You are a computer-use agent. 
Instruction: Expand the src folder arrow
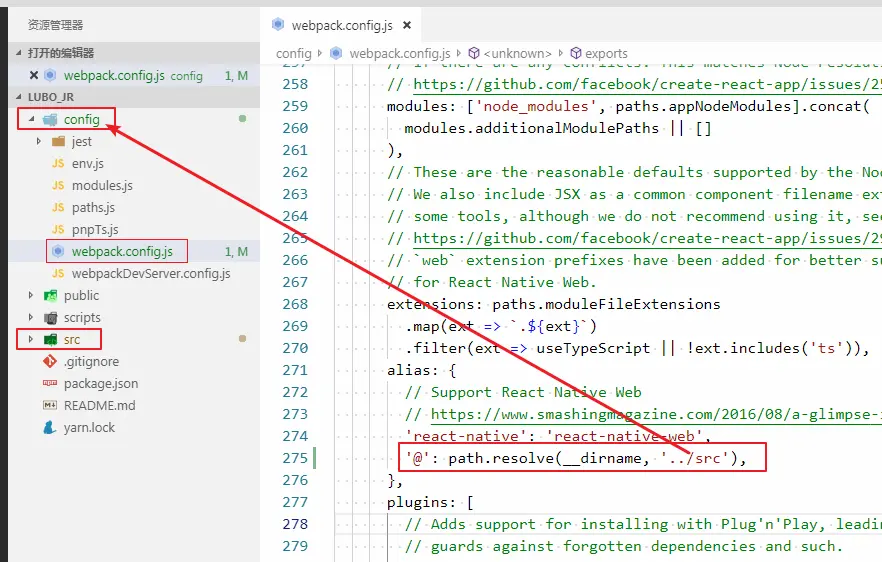click(31, 339)
